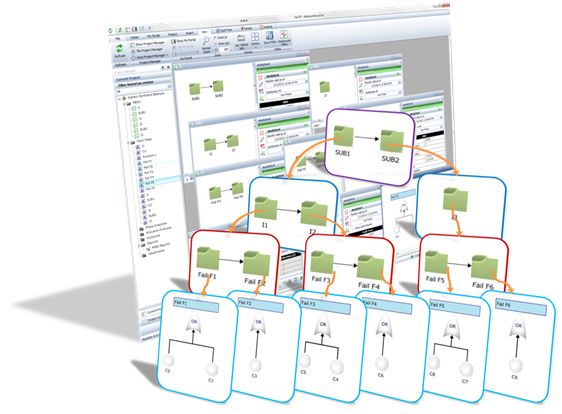Open the Window tiles icon in ribbon
This screenshot has width=562, height=414.
(x=255, y=37)
